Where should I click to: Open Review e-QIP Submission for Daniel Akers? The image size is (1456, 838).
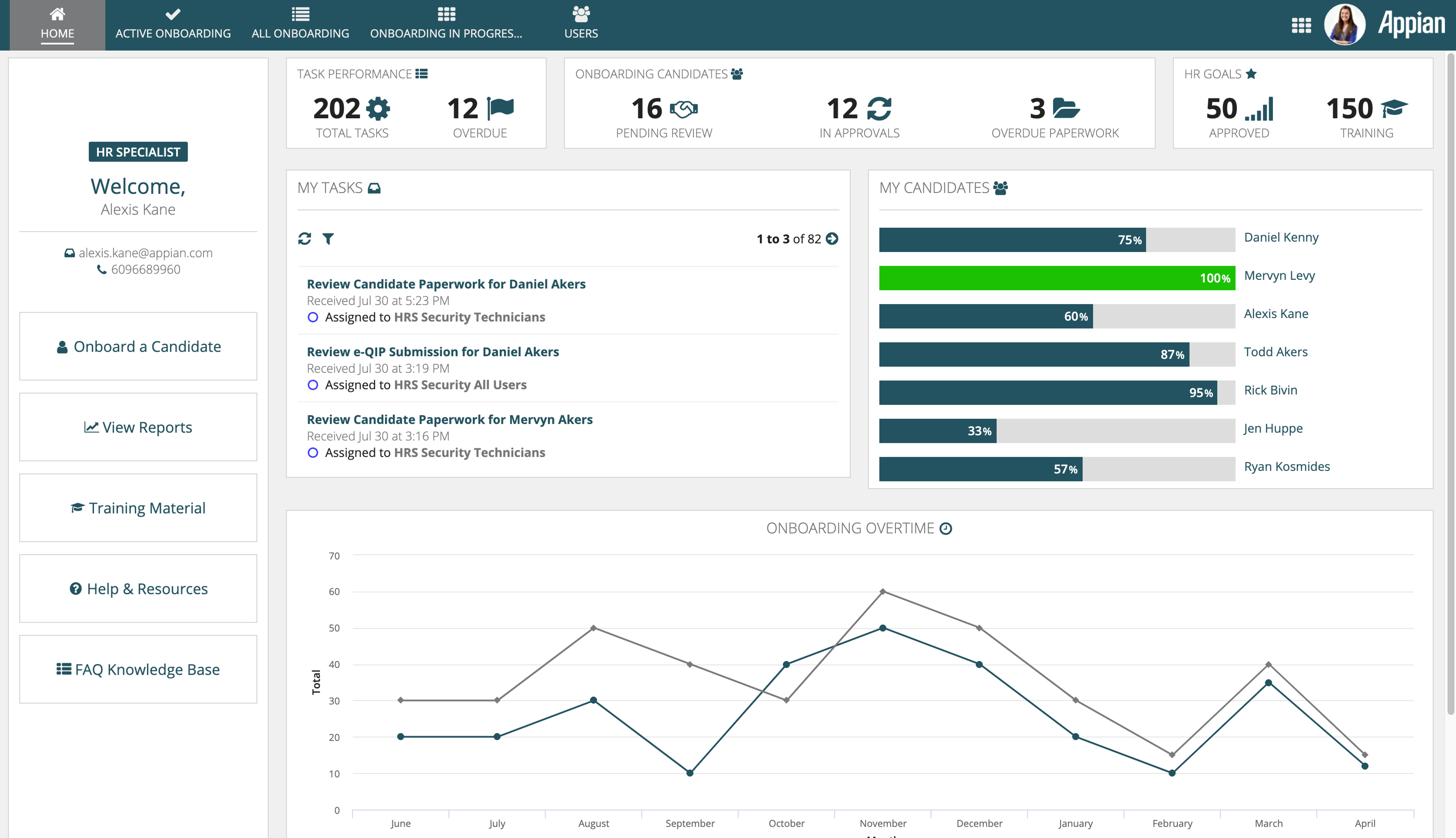(x=433, y=352)
